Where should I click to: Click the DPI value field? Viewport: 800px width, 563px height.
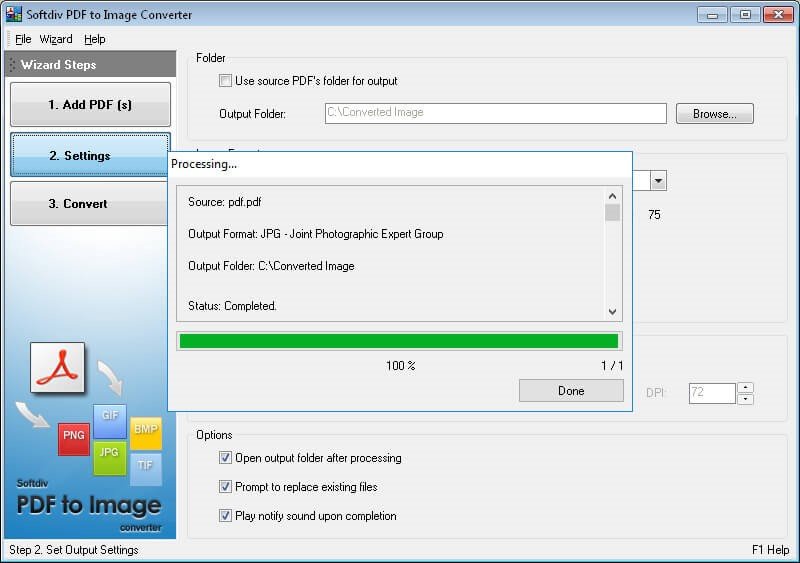pos(712,393)
